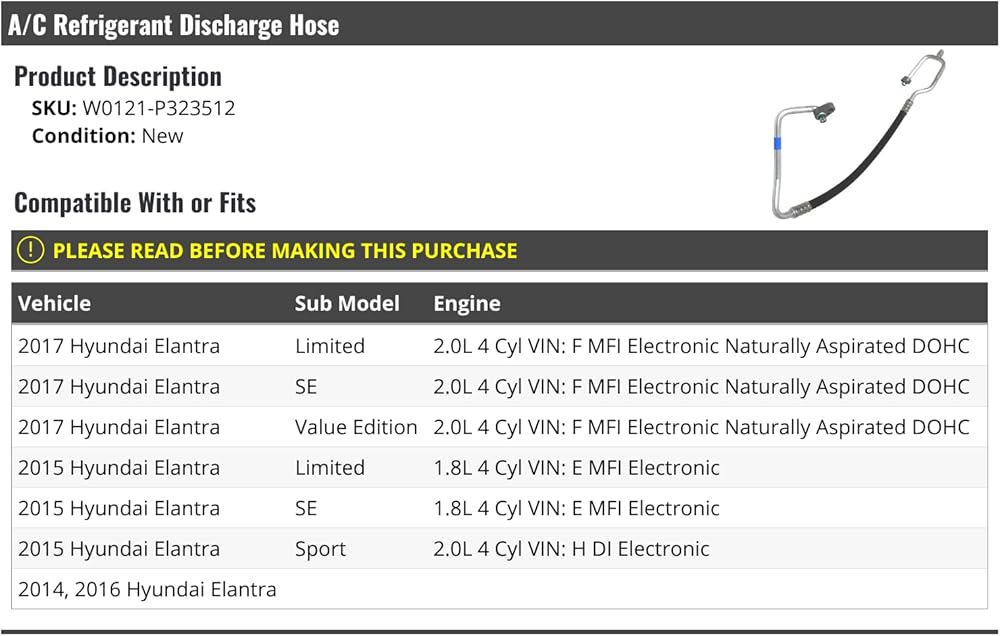Click the 2014, 2016 Hyundai Elantra row
The width and height of the screenshot is (1000, 636).
click(x=147, y=589)
